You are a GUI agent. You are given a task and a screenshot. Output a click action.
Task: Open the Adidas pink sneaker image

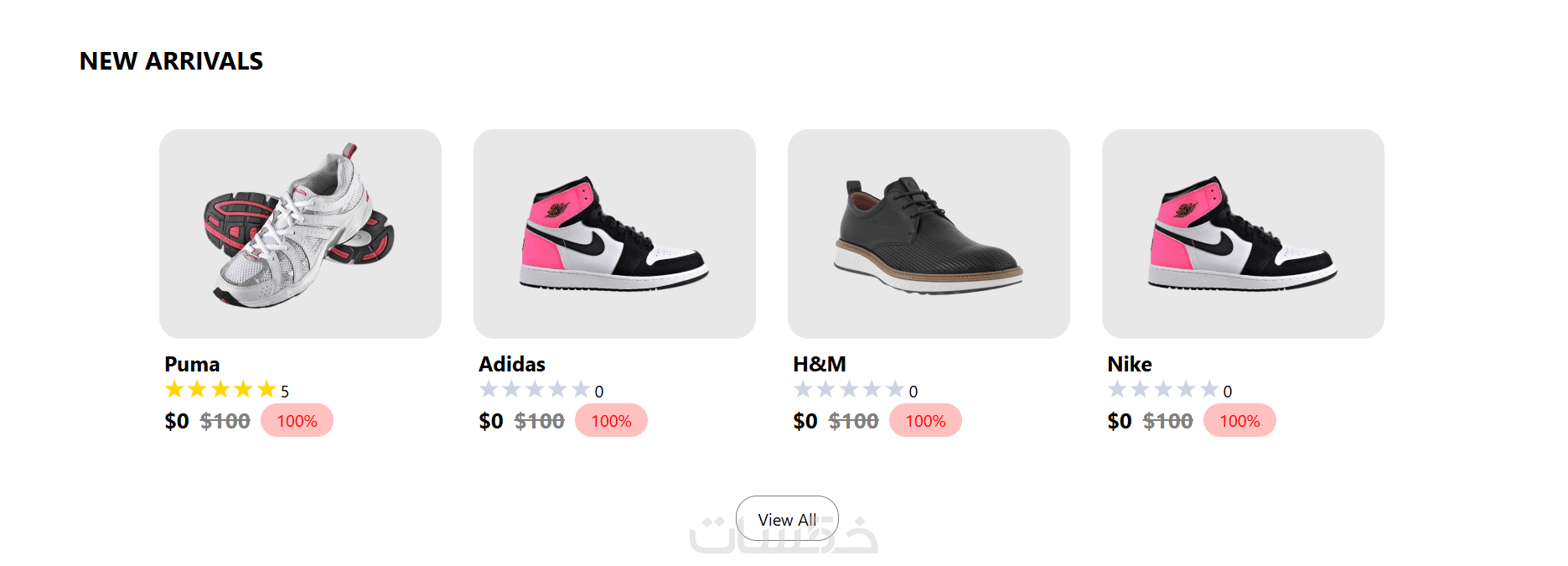tap(614, 233)
